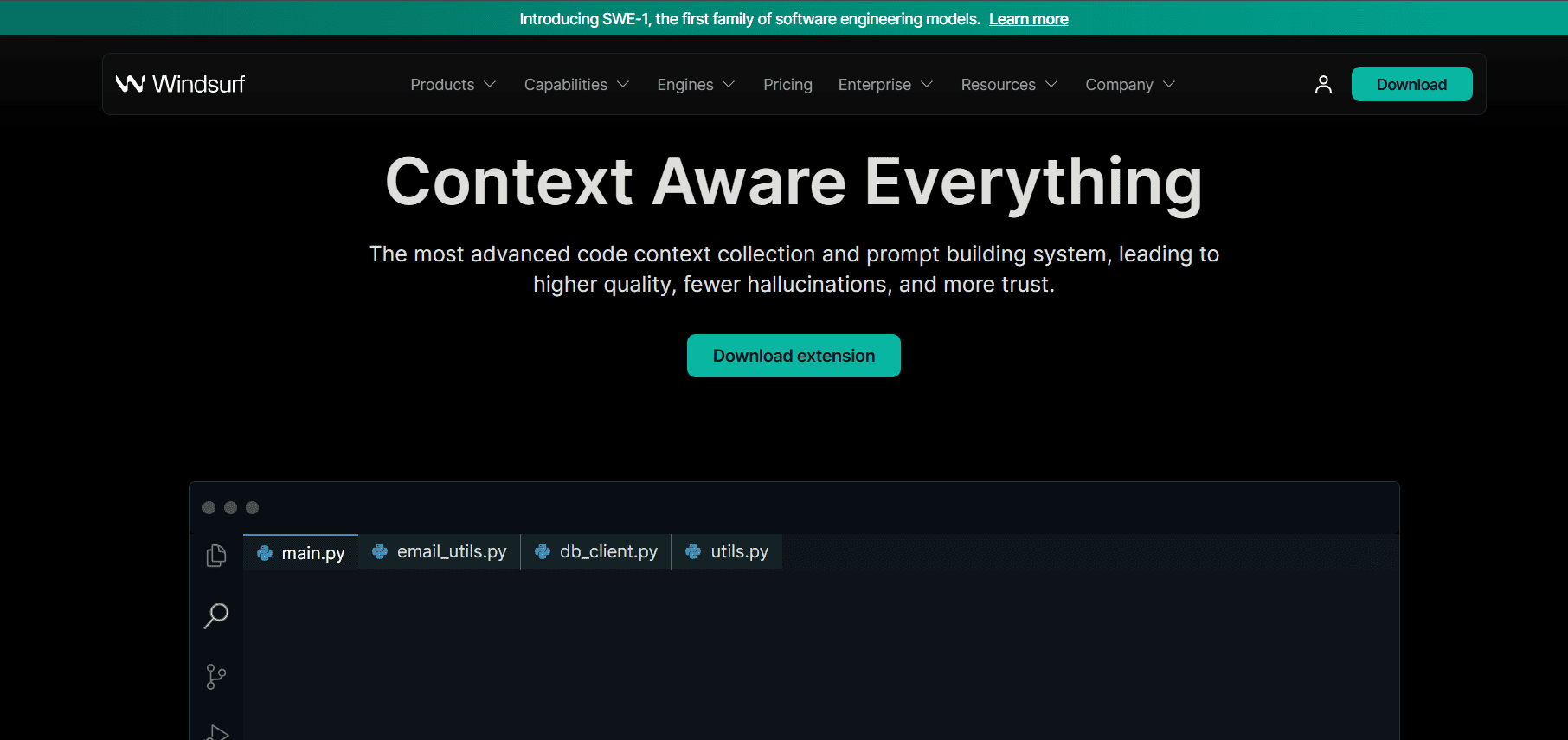This screenshot has width=1568, height=740.
Task: Select the Explorer files icon in sidebar
Action: point(216,555)
